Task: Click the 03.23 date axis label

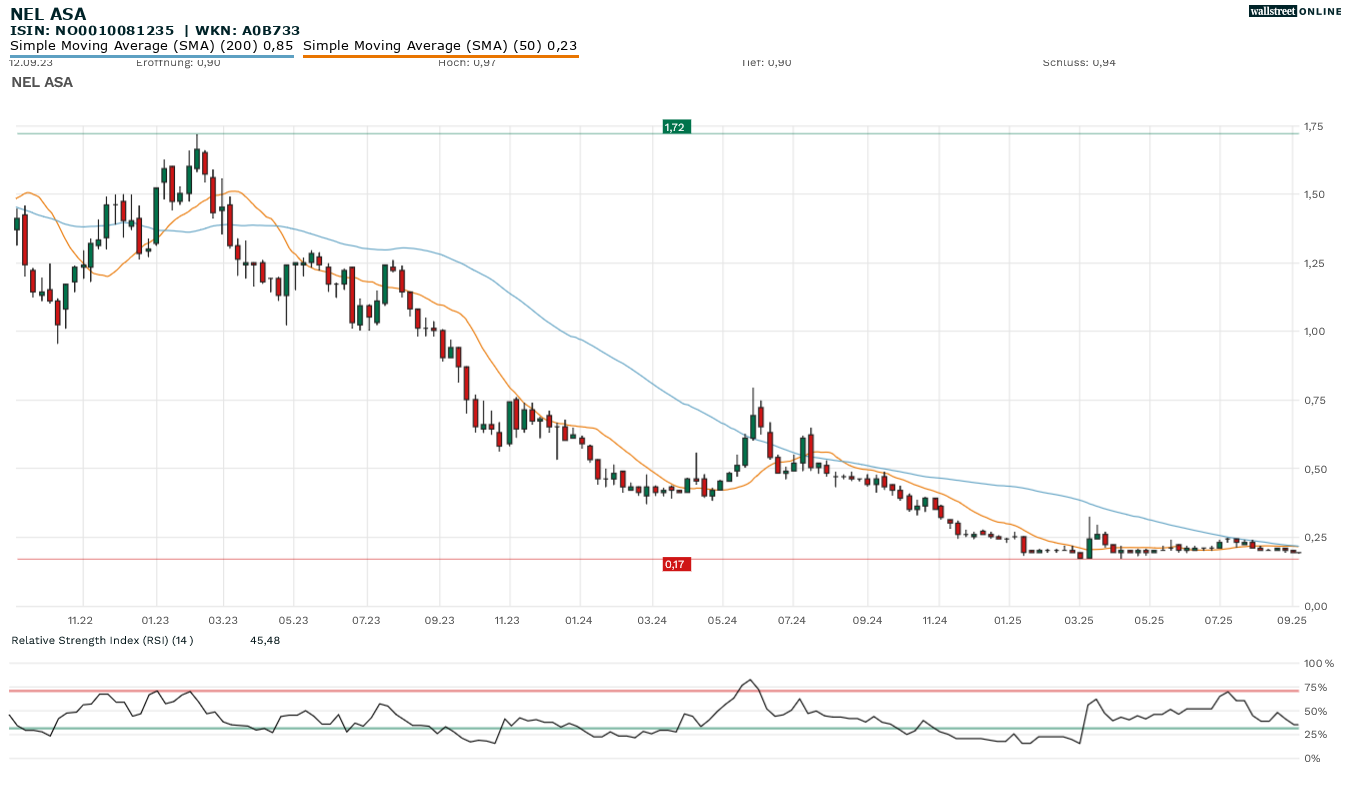Action: click(223, 621)
